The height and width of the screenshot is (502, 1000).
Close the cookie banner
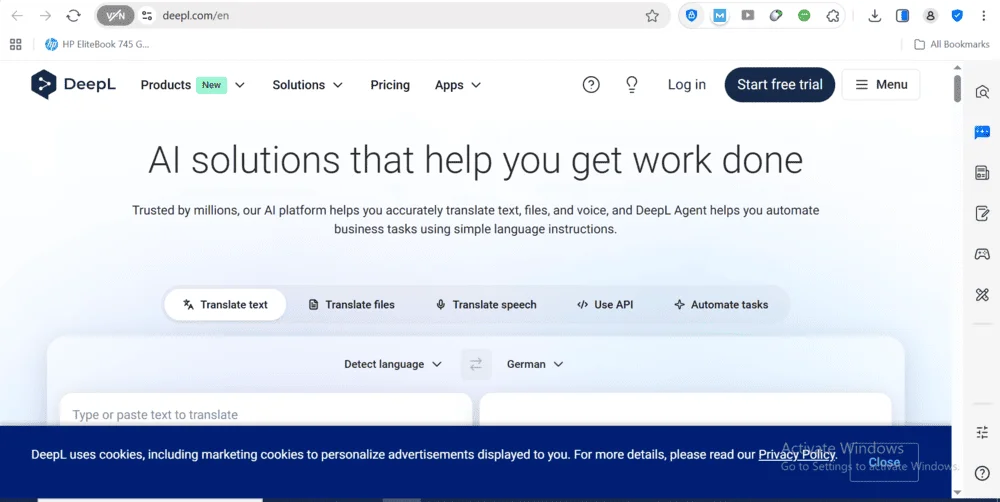[x=884, y=462]
